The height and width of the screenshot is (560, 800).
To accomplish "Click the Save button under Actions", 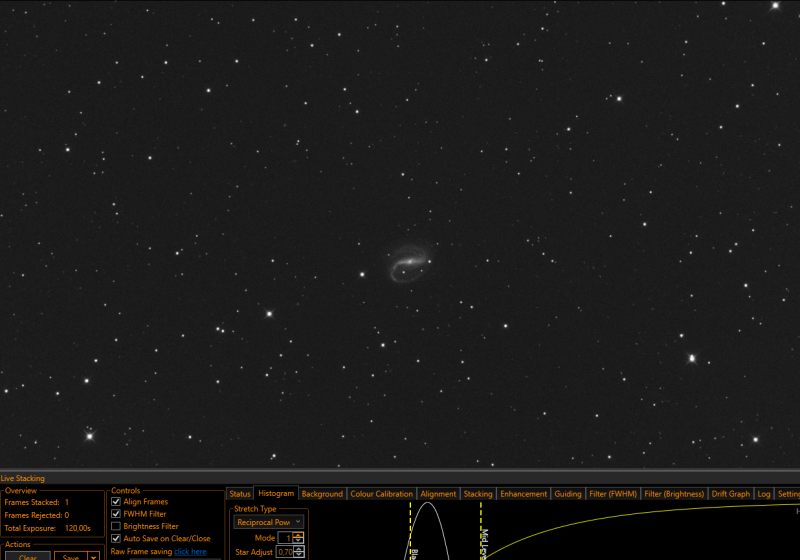I will (x=70, y=556).
